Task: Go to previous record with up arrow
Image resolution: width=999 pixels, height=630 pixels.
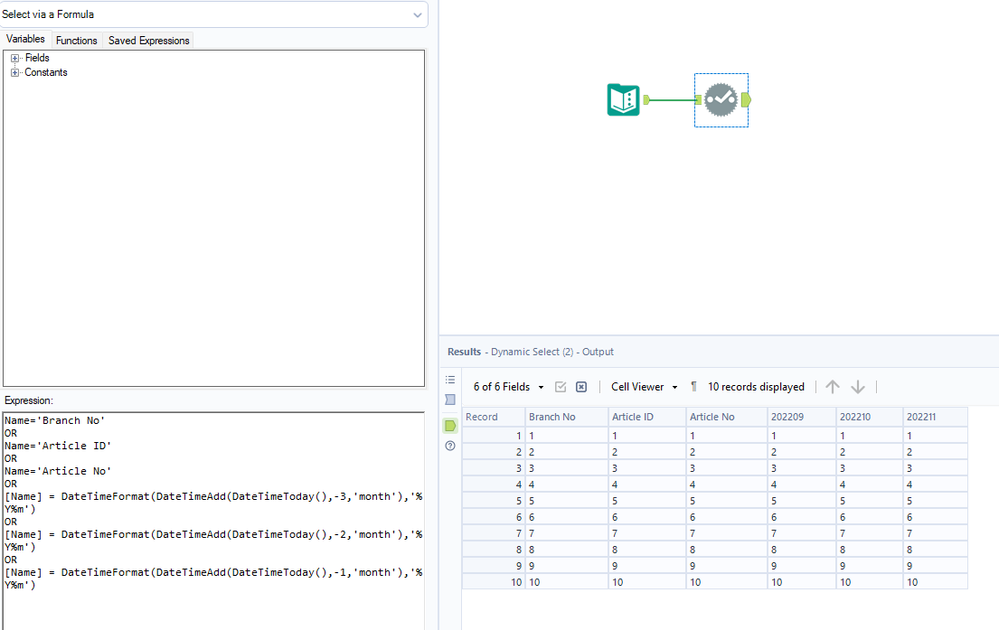Action: tap(832, 387)
